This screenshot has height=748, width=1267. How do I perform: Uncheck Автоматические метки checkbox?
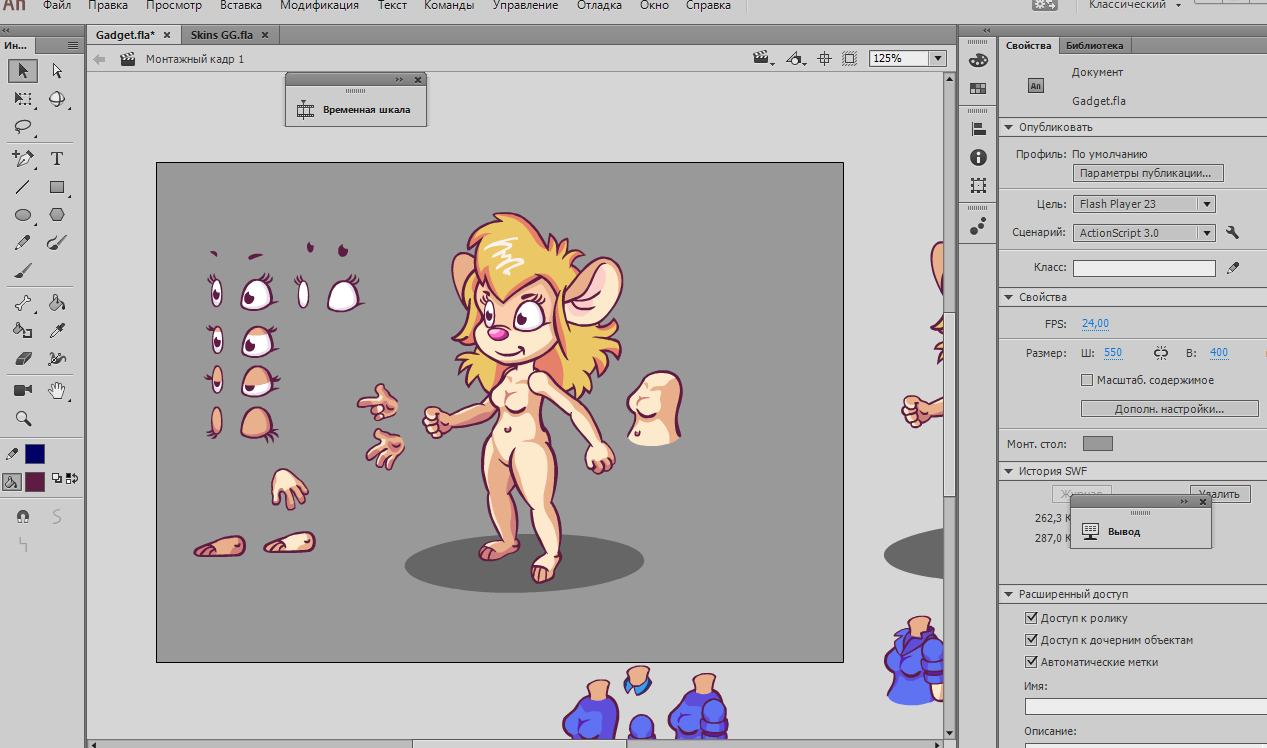(1032, 662)
